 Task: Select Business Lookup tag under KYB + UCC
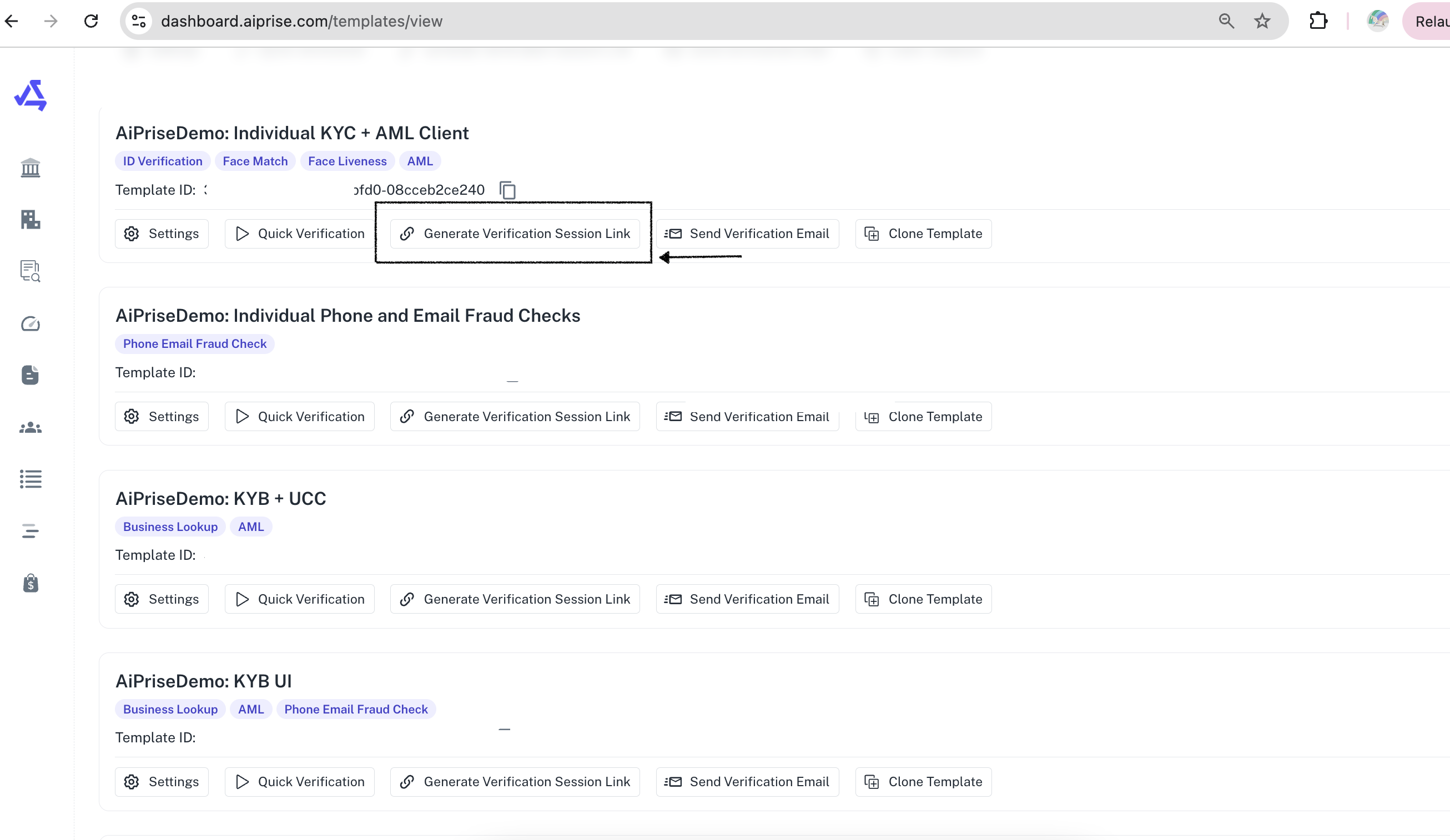[x=170, y=527]
